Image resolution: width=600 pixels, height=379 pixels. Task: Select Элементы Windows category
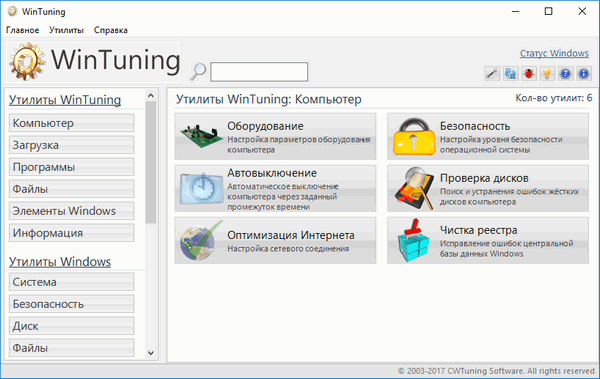click(x=72, y=211)
